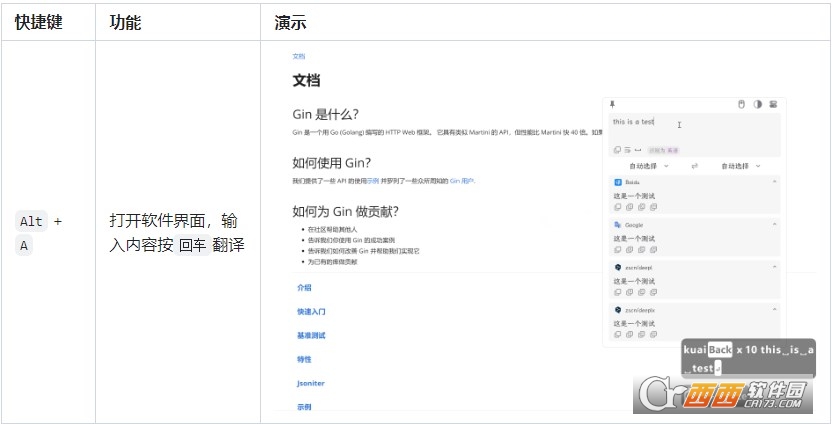Click the bullet 在社区帮助其他人
Screen dimensions: 833x424
[x=333, y=230]
